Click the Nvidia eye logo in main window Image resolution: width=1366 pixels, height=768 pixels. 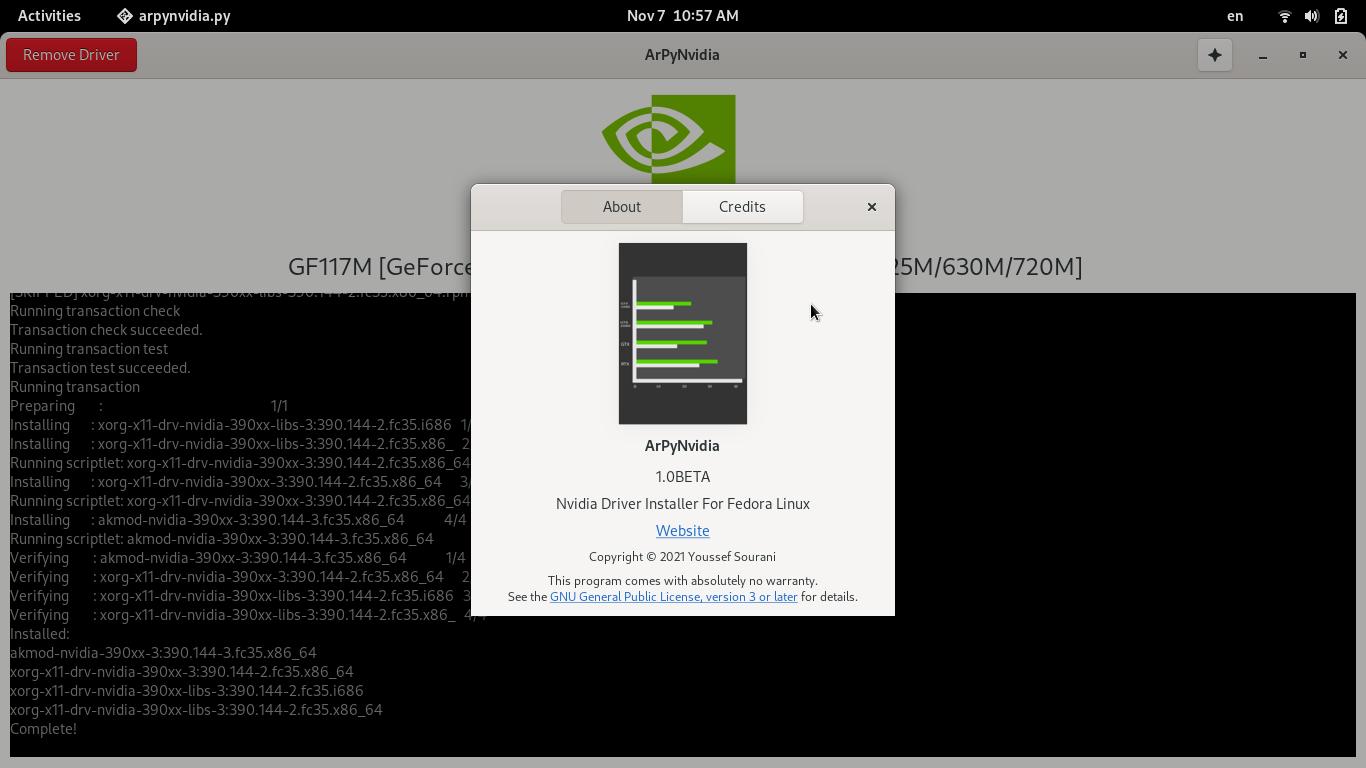pos(669,139)
